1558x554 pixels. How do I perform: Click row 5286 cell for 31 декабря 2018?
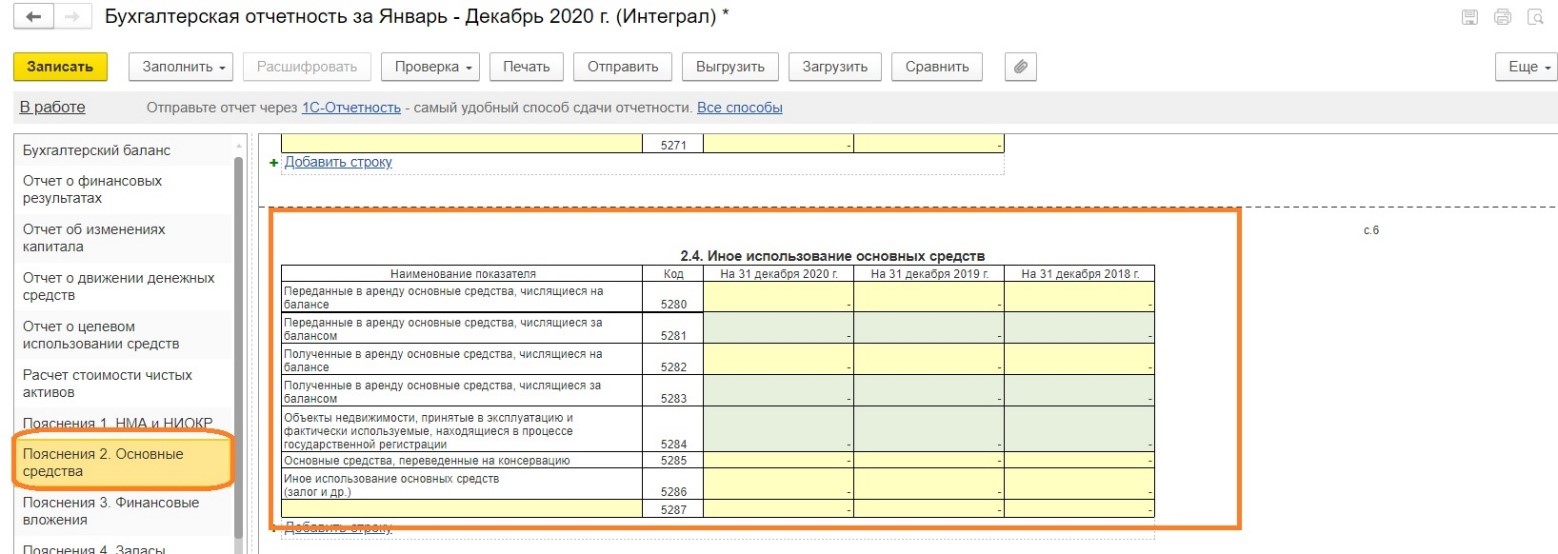click(1079, 485)
